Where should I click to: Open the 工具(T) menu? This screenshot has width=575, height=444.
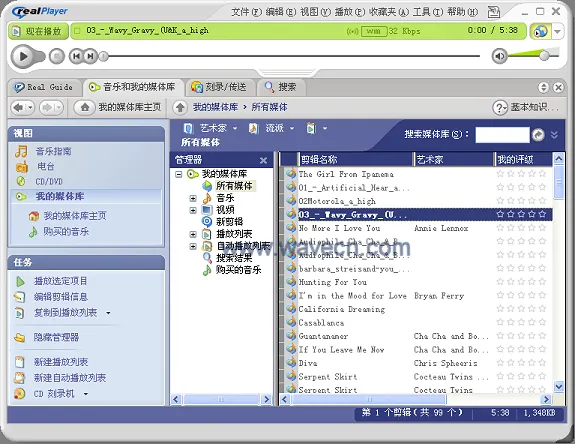428,12
